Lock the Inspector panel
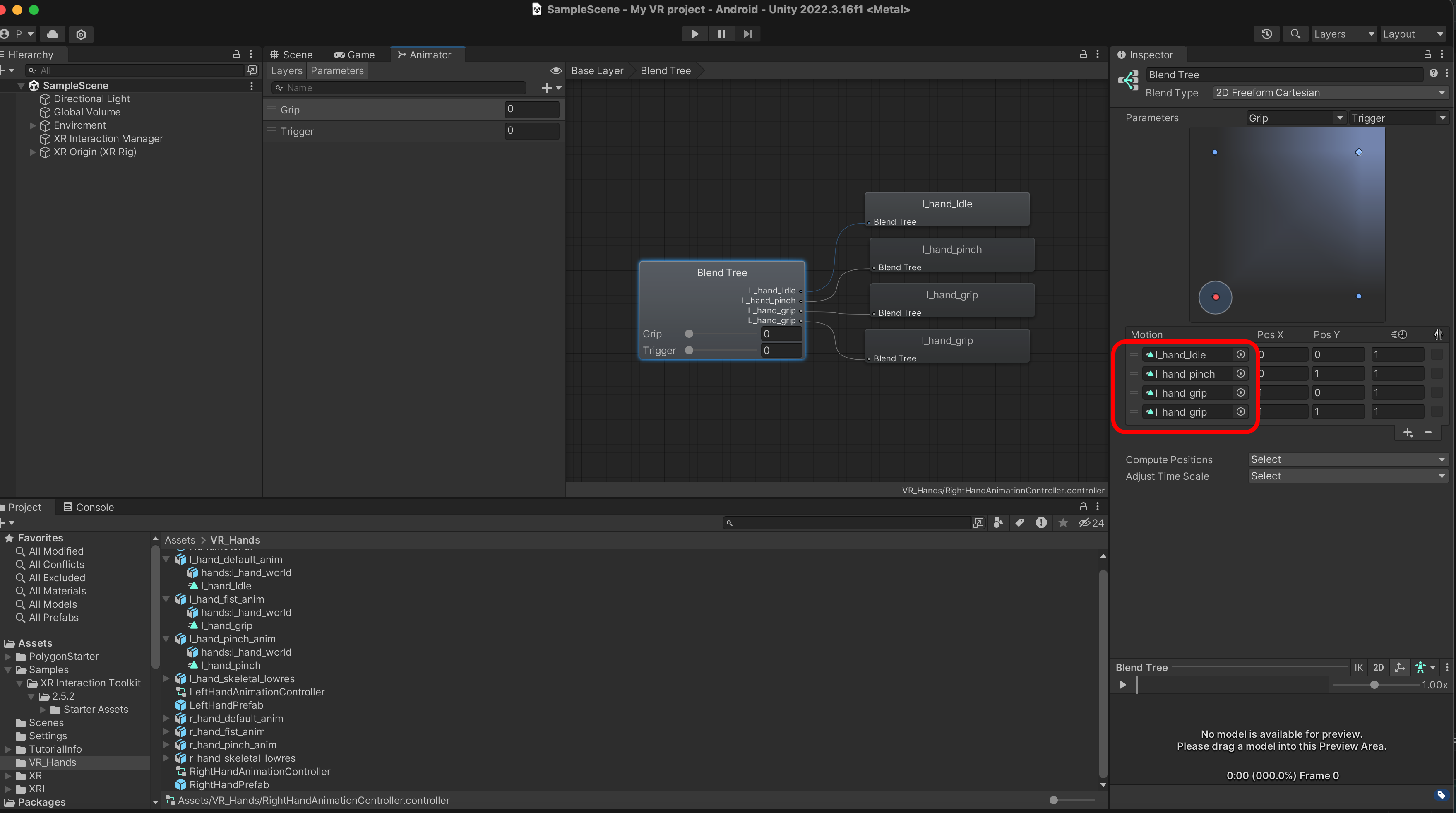 point(1427,54)
